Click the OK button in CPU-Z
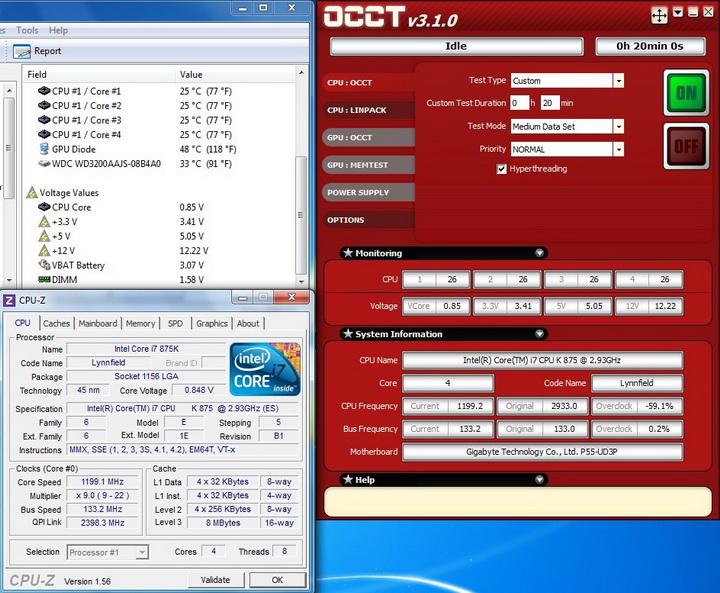This screenshot has width=720, height=593. click(277, 580)
